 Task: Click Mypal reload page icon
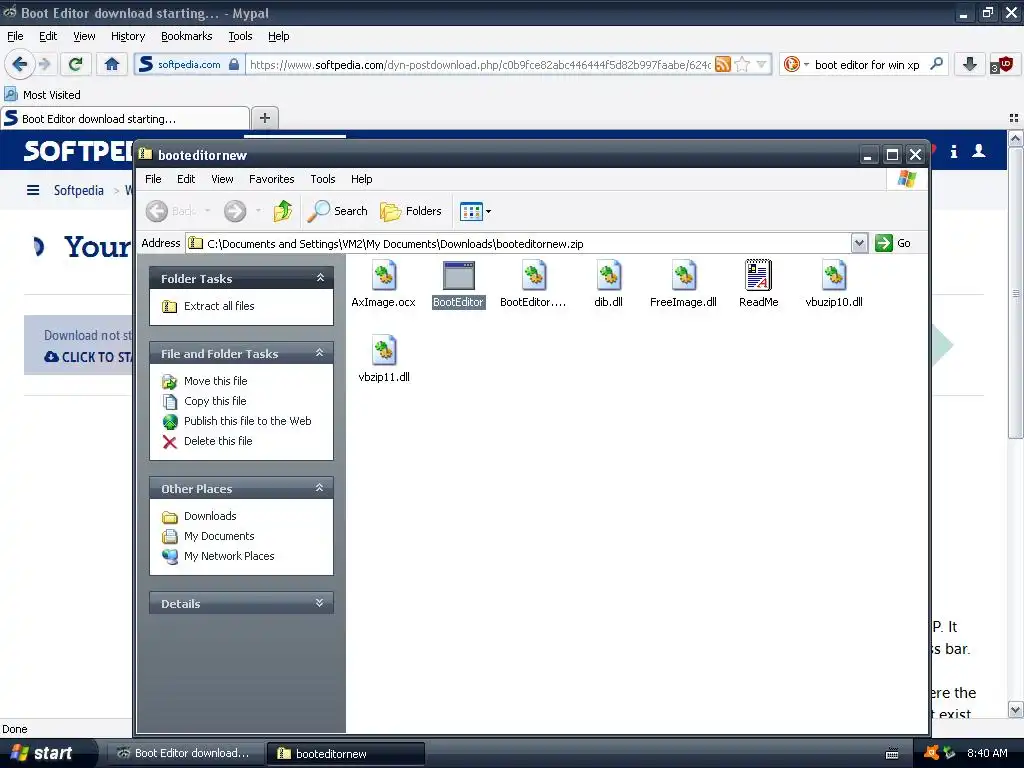click(x=76, y=64)
